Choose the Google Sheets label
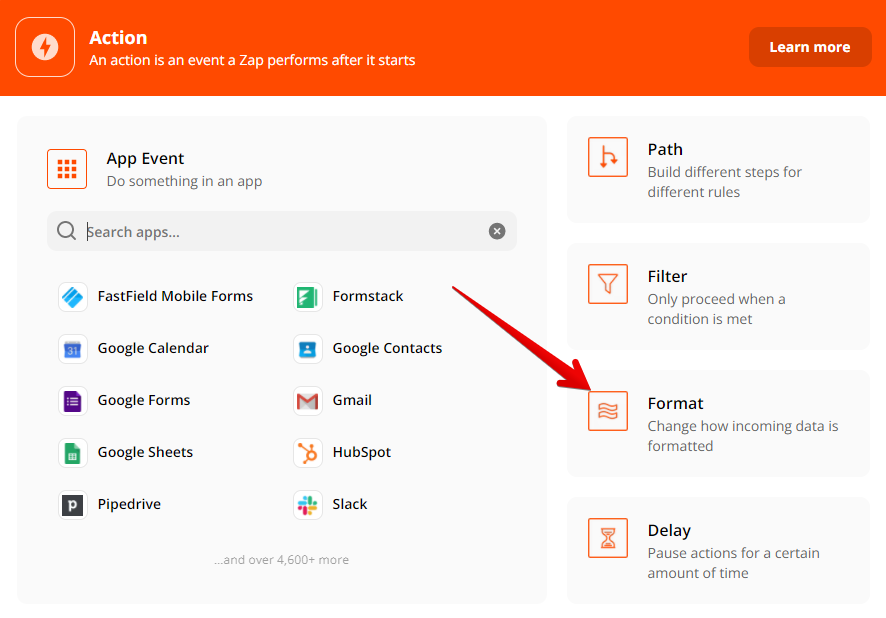Screen dimensions: 886x618 [145, 452]
